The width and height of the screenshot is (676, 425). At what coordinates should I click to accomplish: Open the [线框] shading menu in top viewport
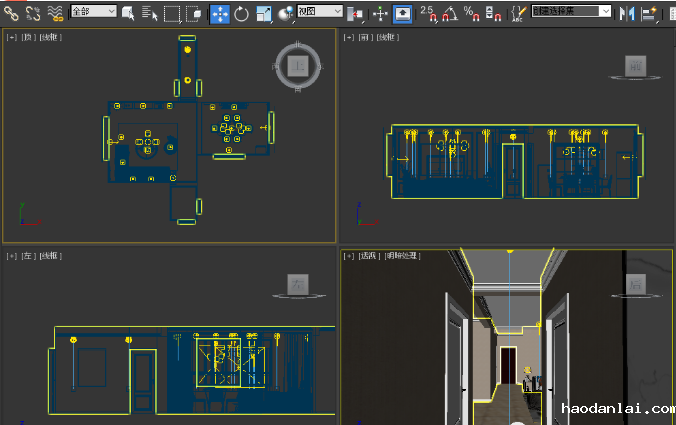pyautogui.click(x=51, y=38)
